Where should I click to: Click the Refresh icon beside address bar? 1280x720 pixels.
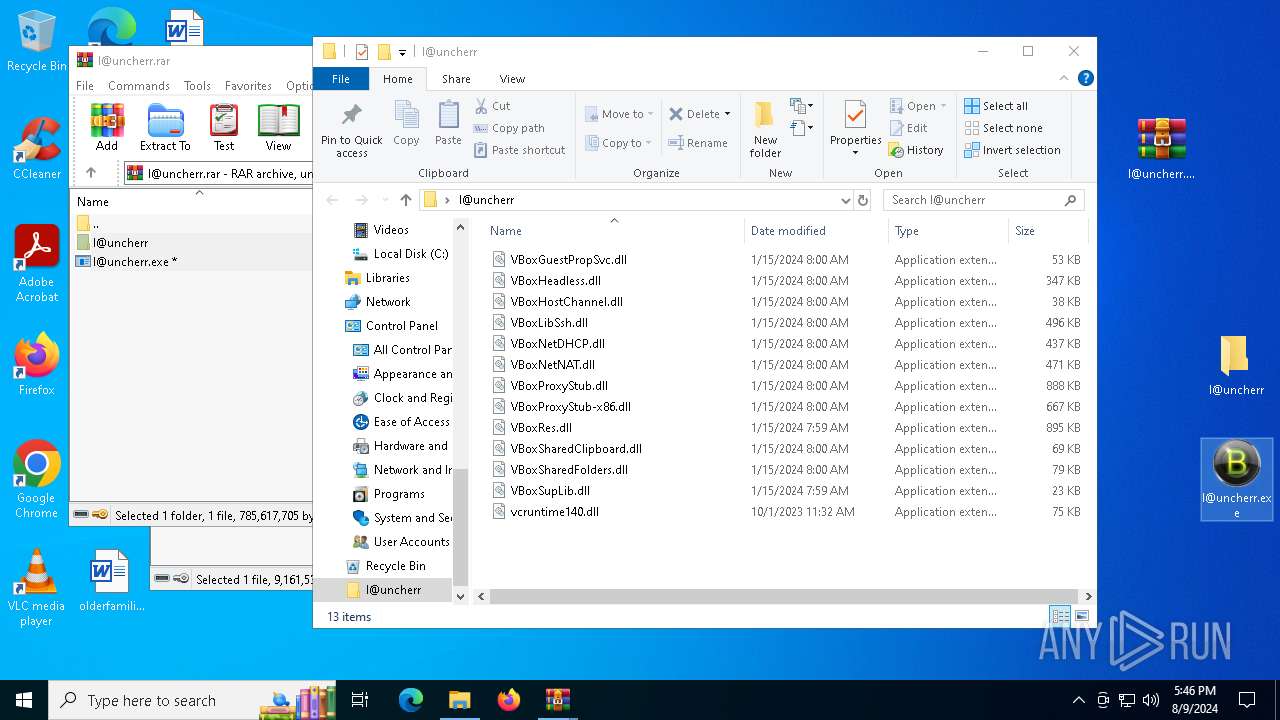tap(863, 200)
